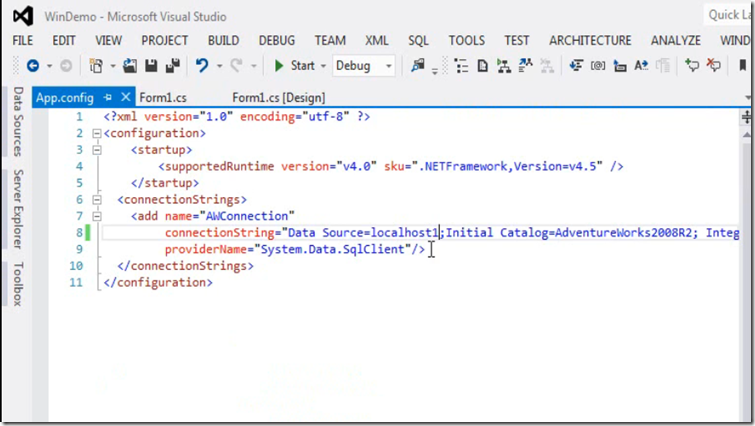Click the icon with two people over lines
The image size is (755, 426).
525,65
